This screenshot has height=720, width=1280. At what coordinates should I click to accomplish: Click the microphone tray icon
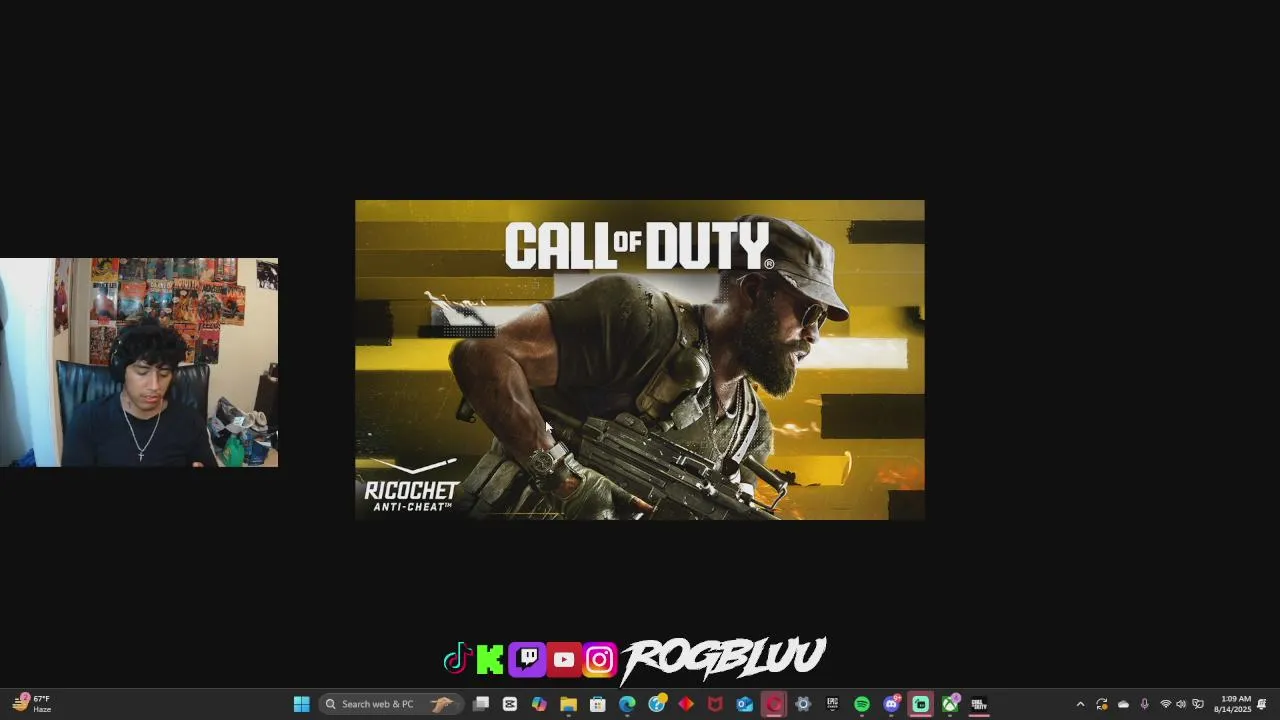pyautogui.click(x=1144, y=704)
